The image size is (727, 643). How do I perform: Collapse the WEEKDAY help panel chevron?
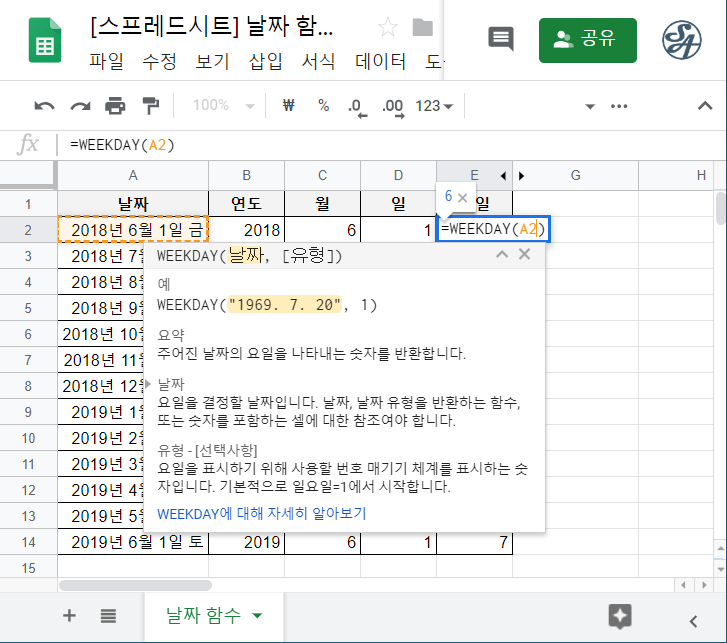click(x=502, y=255)
